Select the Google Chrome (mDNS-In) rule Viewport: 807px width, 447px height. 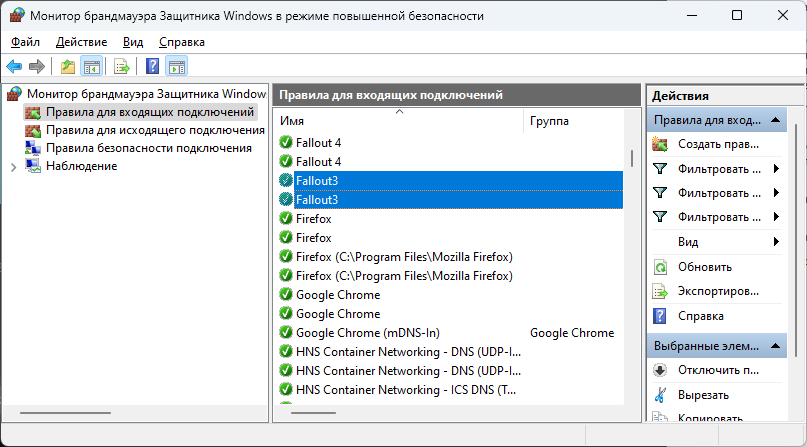367,333
